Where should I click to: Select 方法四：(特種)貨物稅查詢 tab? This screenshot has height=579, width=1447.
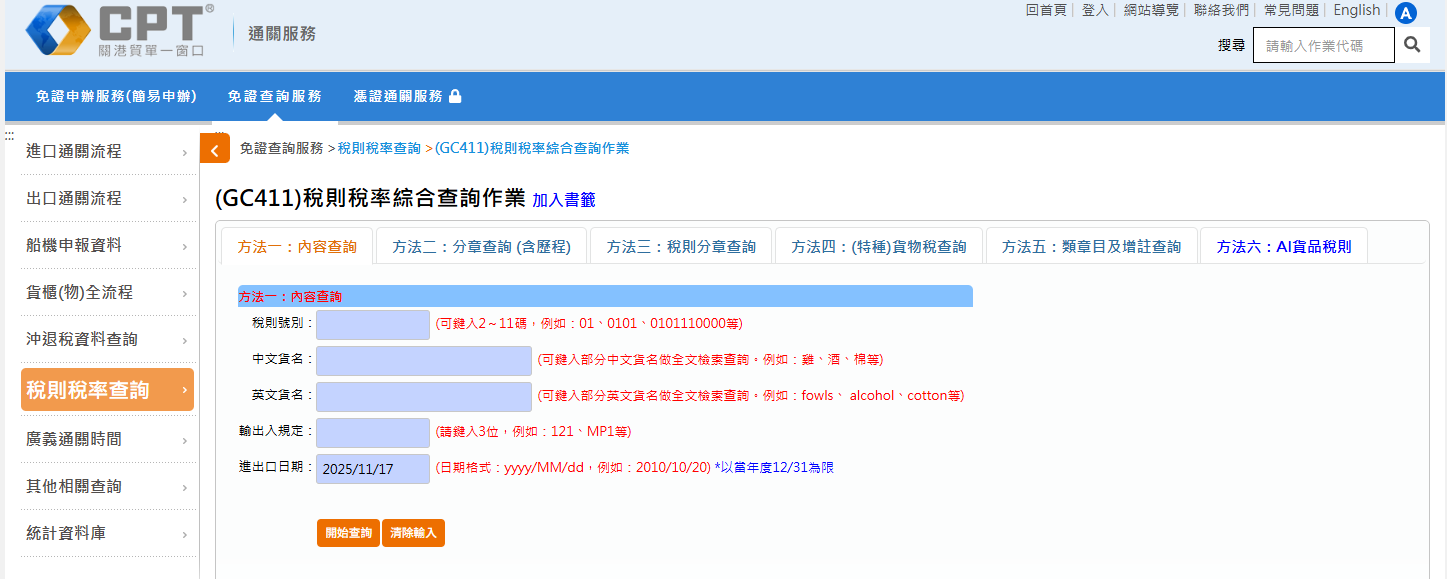coord(878,247)
